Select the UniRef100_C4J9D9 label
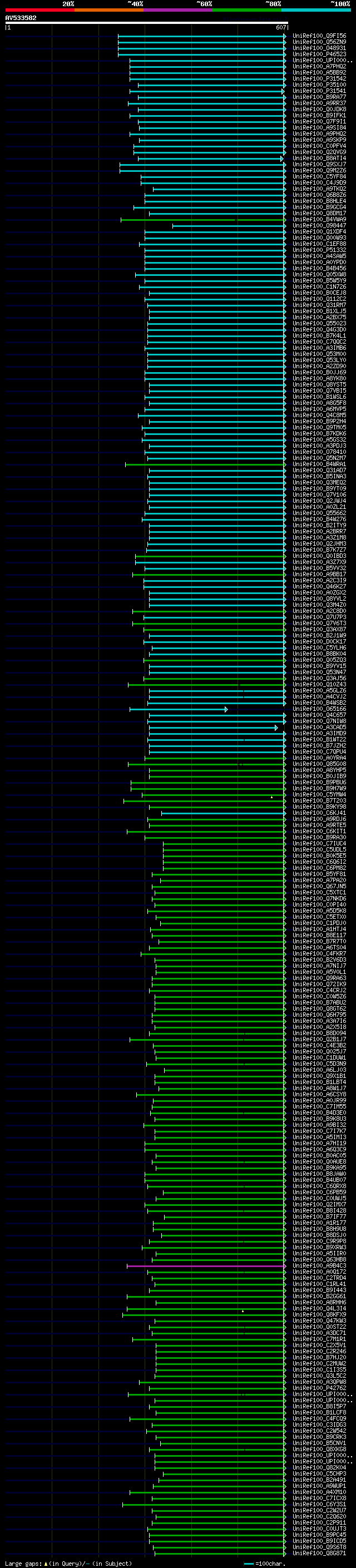Image resolution: width=356 pixels, height=1568 pixels. click(319, 182)
